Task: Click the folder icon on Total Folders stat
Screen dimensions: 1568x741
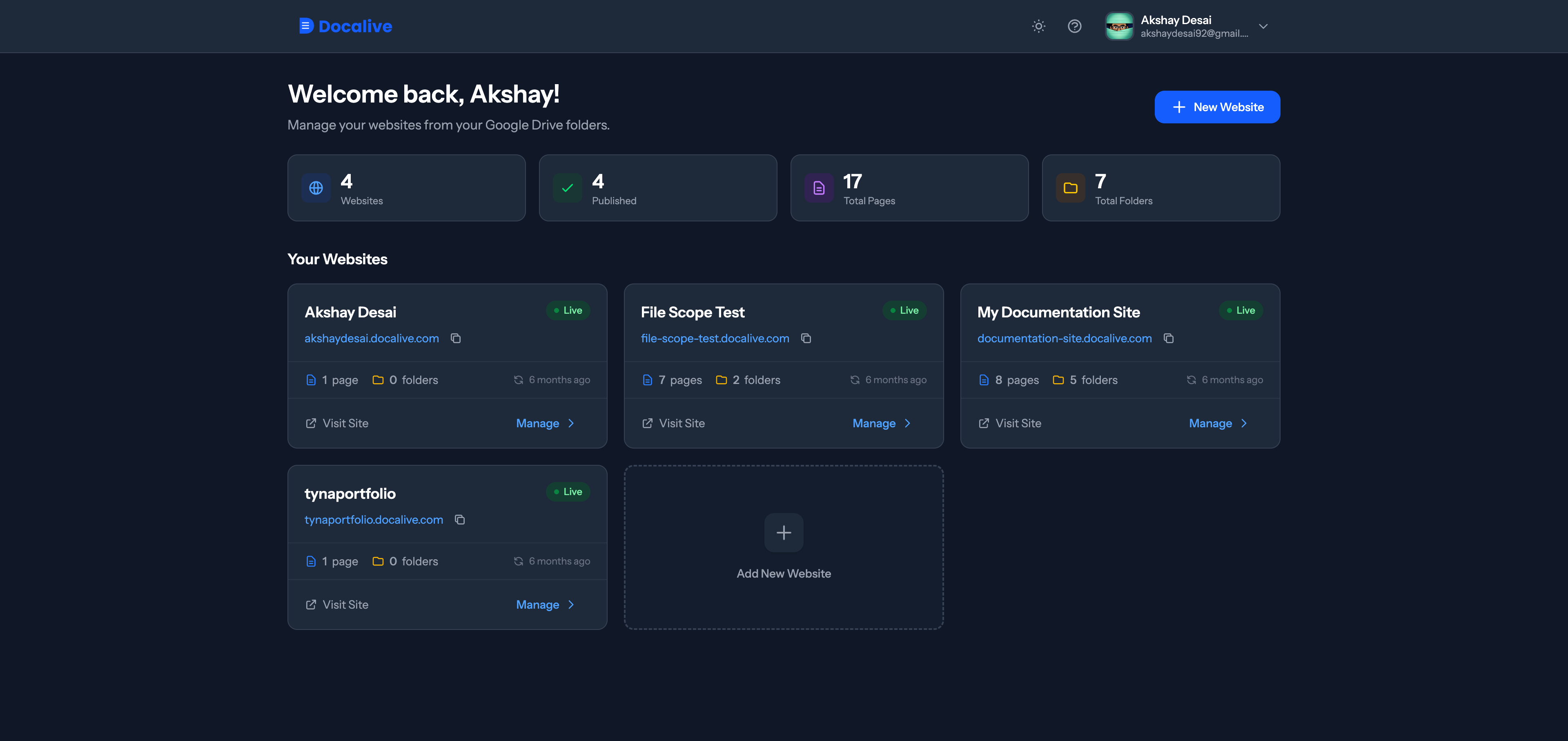Action: click(1070, 188)
